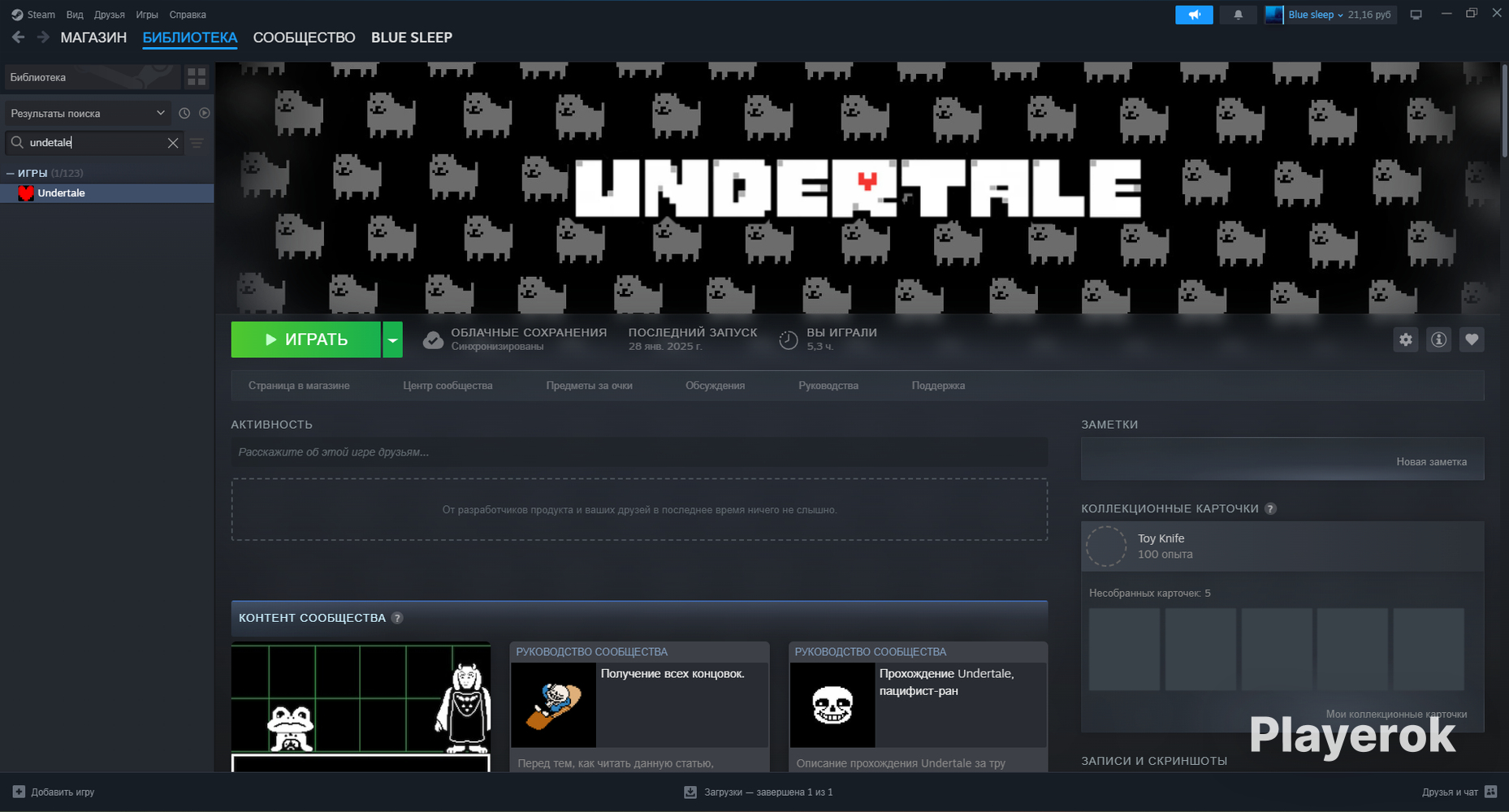Screen dimensions: 1509x812
Task: Click the played time clock icon
Action: click(x=788, y=339)
